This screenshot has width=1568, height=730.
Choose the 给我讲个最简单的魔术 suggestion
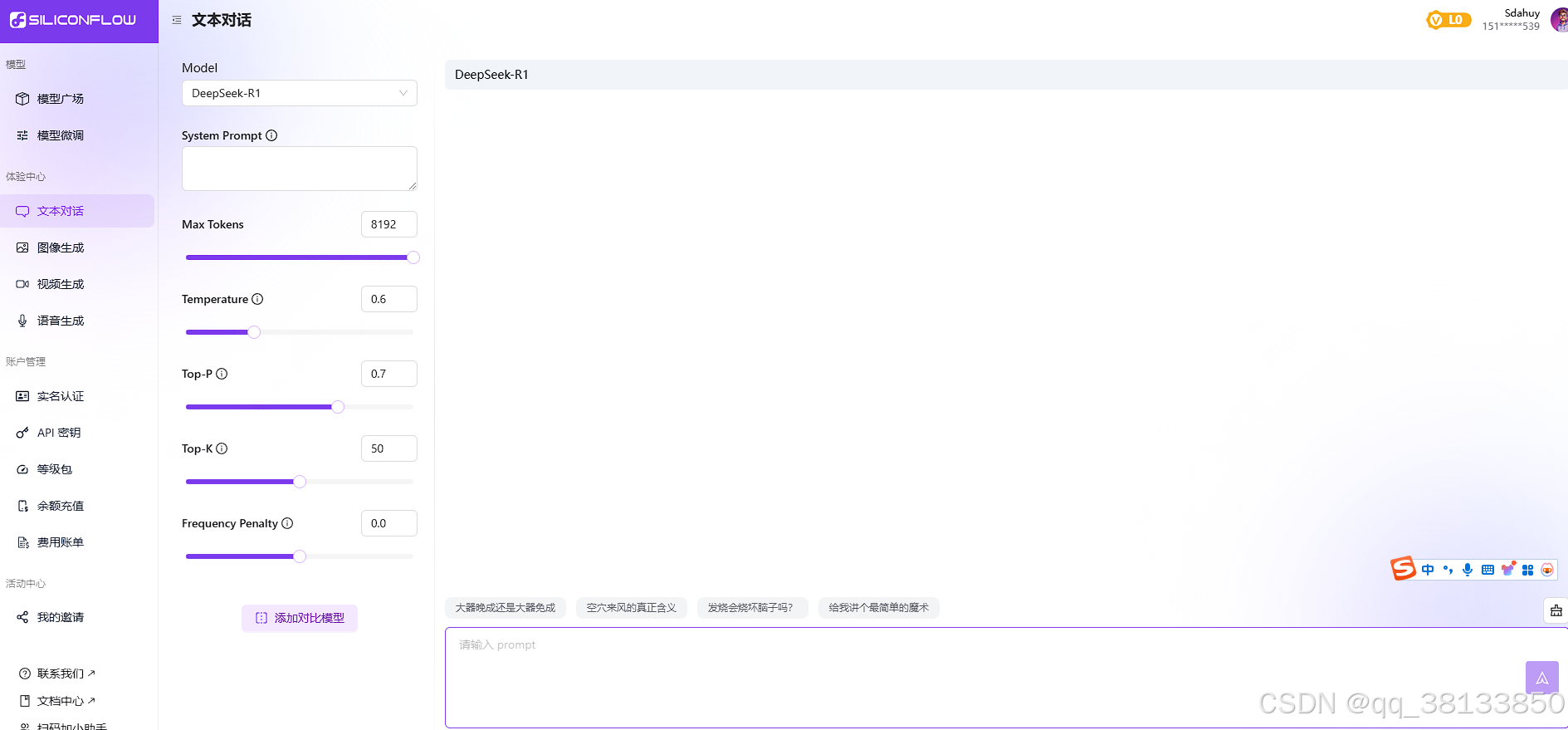tap(879, 608)
